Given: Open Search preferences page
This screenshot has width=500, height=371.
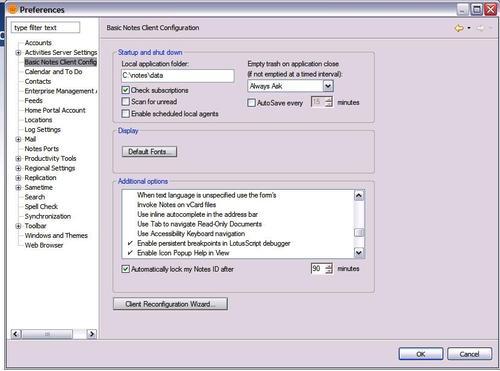Looking at the screenshot, I should (x=35, y=197).
